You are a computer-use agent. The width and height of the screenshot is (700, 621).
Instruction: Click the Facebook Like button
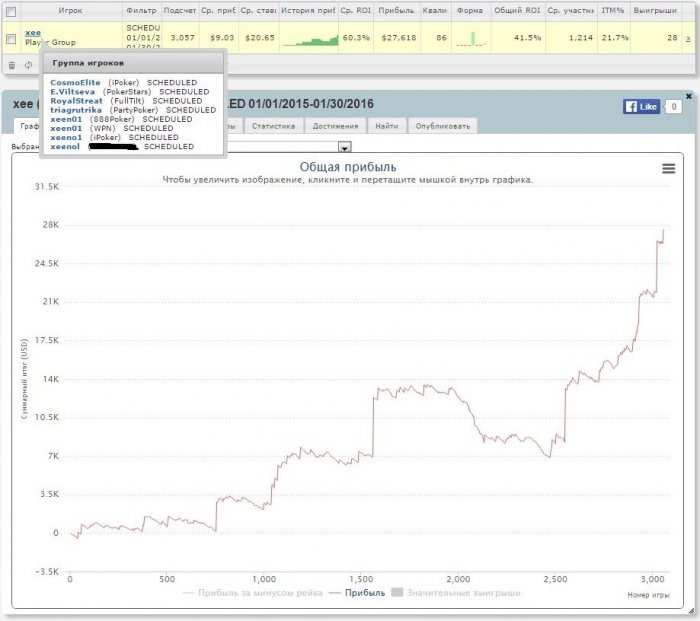[x=641, y=107]
